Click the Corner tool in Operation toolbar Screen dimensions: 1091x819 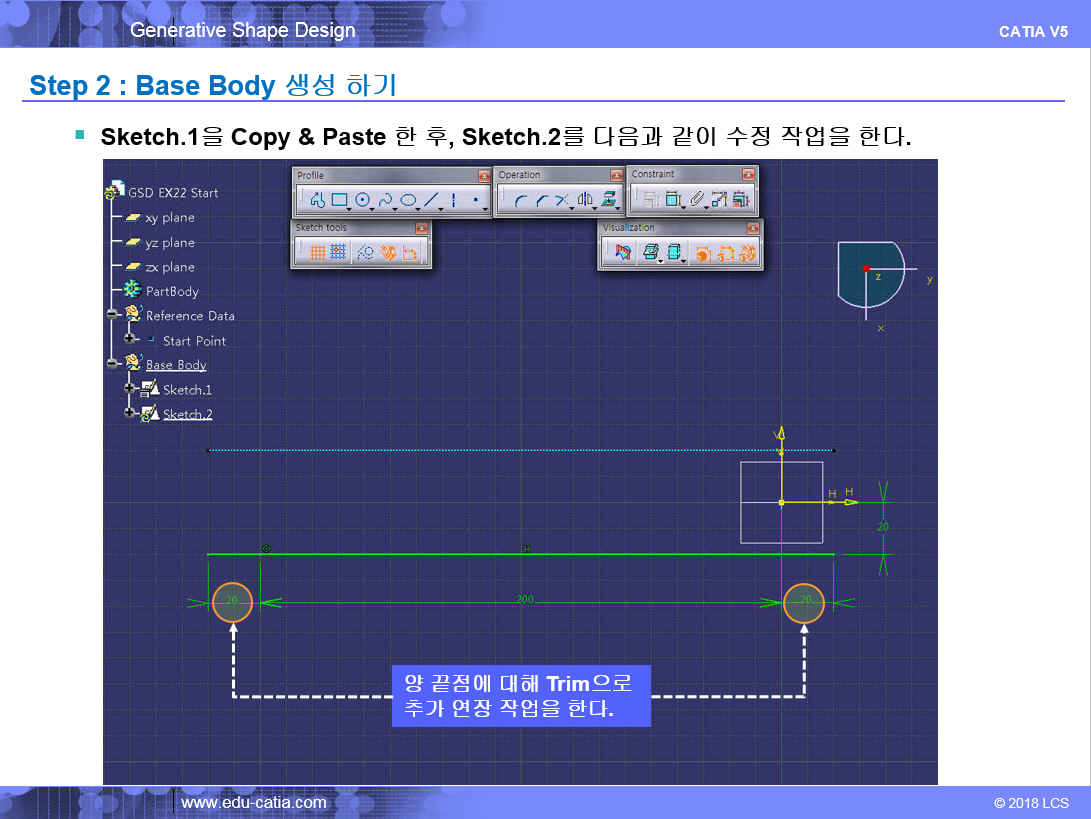pyautogui.click(x=520, y=201)
